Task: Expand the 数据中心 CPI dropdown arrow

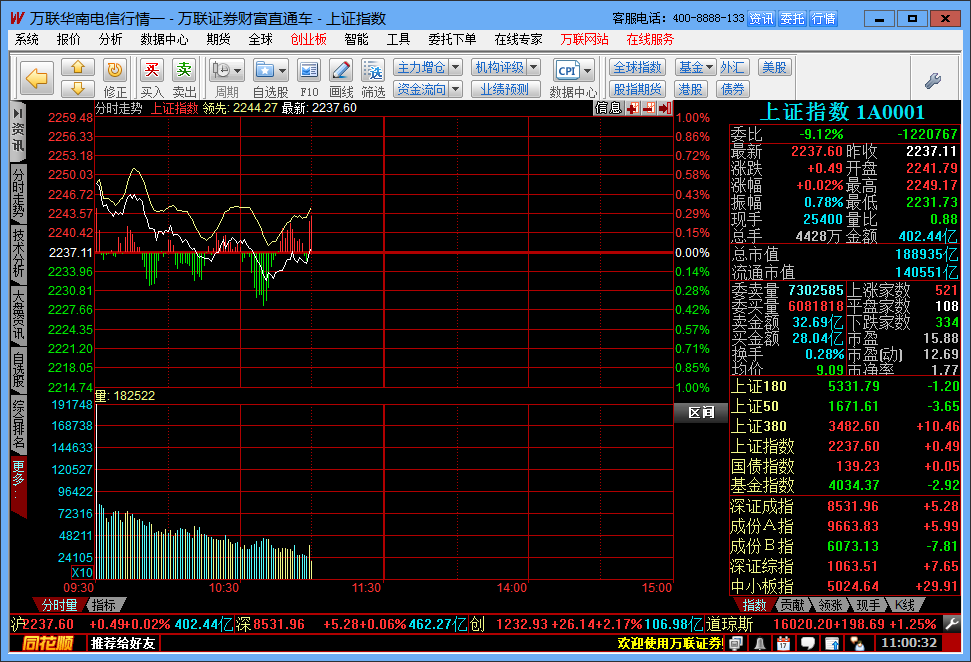Action: (x=588, y=70)
